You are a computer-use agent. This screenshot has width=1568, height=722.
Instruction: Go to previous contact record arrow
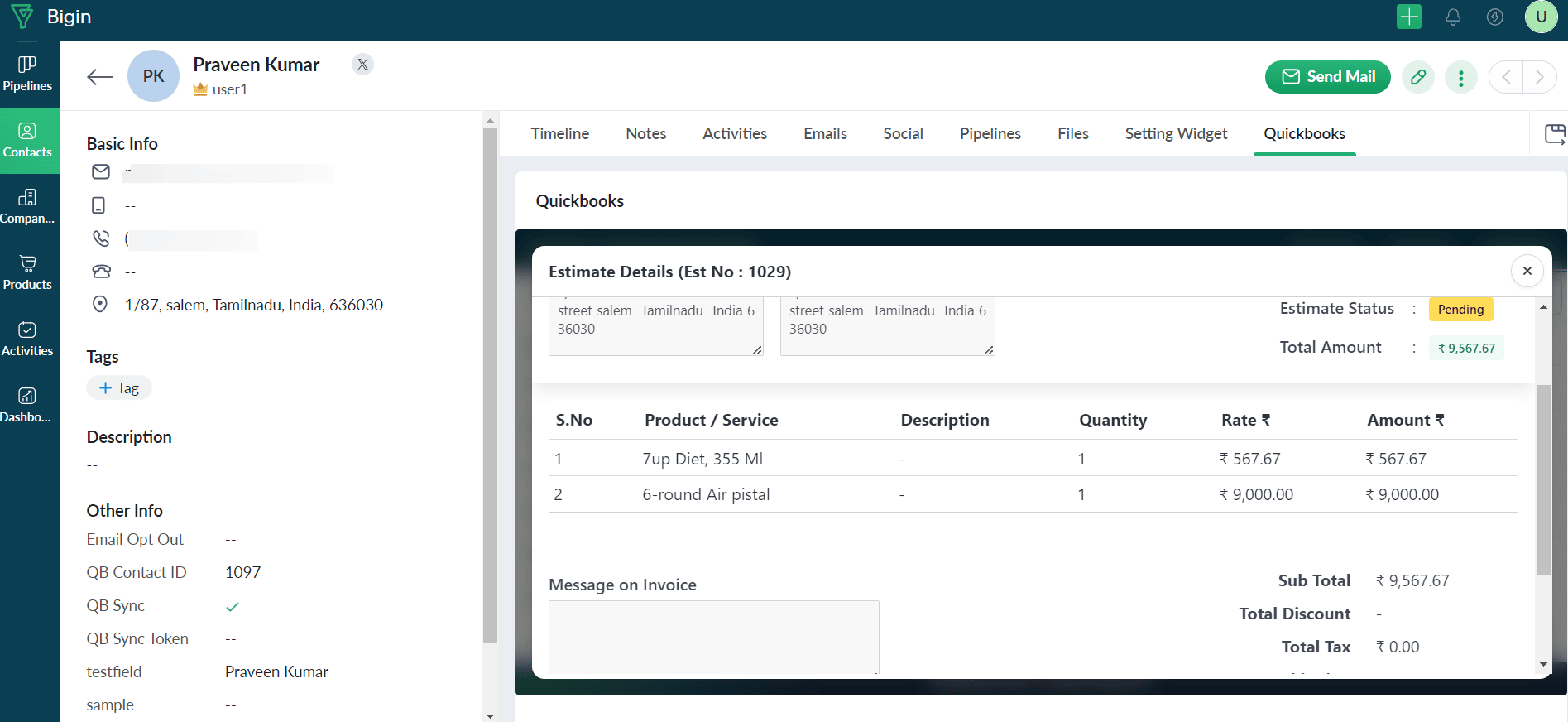(1506, 77)
